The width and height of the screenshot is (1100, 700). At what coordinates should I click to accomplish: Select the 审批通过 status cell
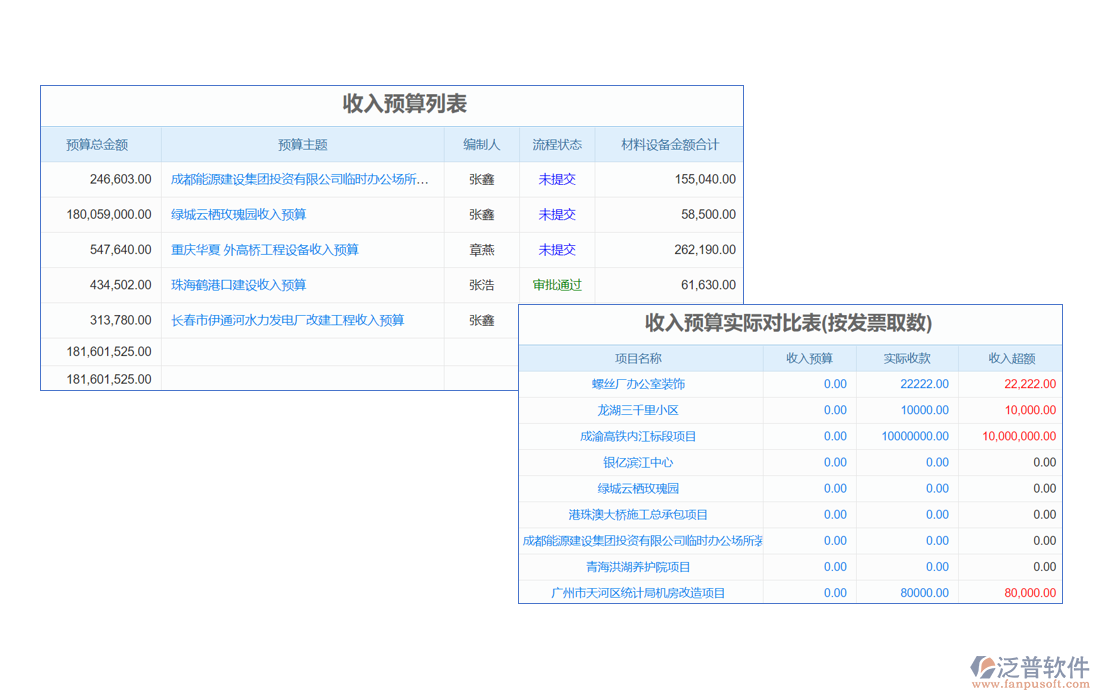click(x=557, y=285)
